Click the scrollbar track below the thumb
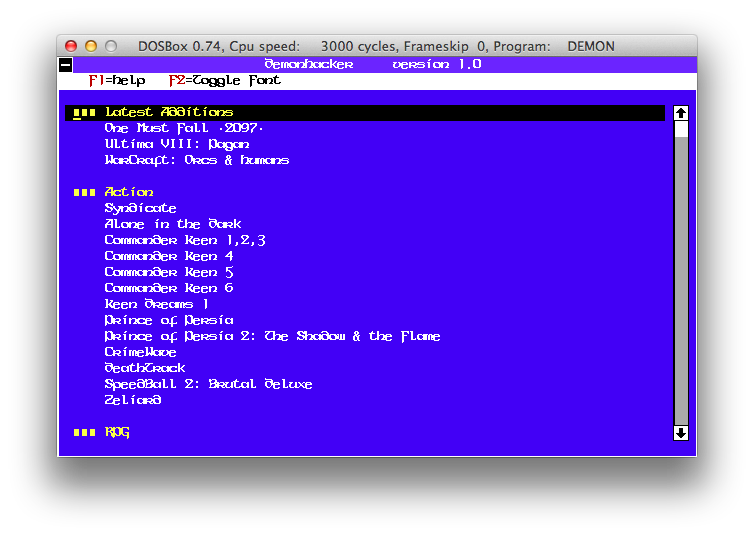 (680, 281)
